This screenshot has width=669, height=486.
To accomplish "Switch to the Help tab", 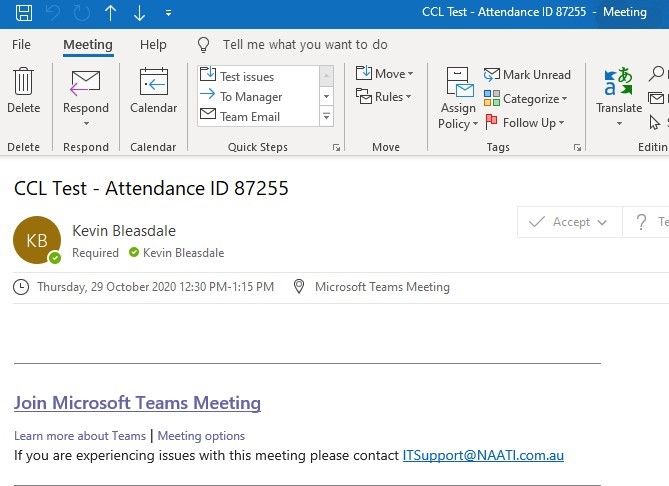I will point(153,44).
